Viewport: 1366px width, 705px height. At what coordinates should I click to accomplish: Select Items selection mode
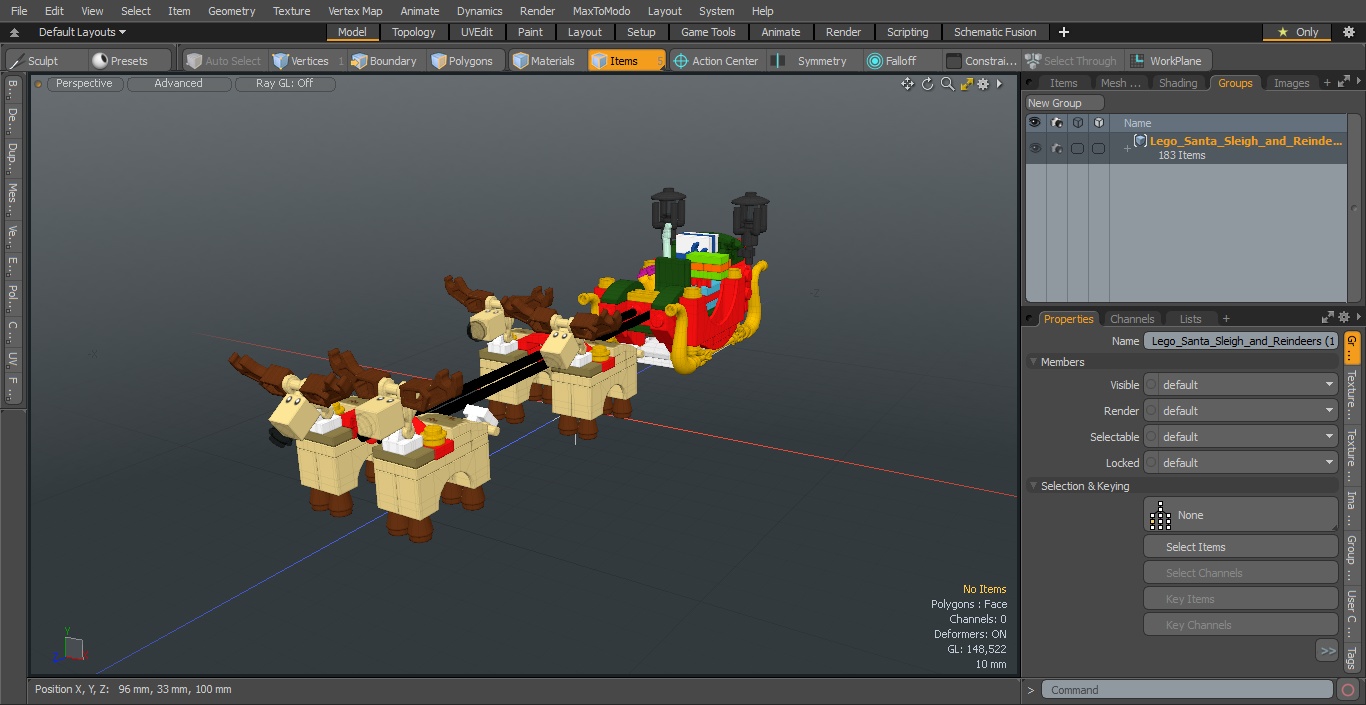(x=626, y=61)
